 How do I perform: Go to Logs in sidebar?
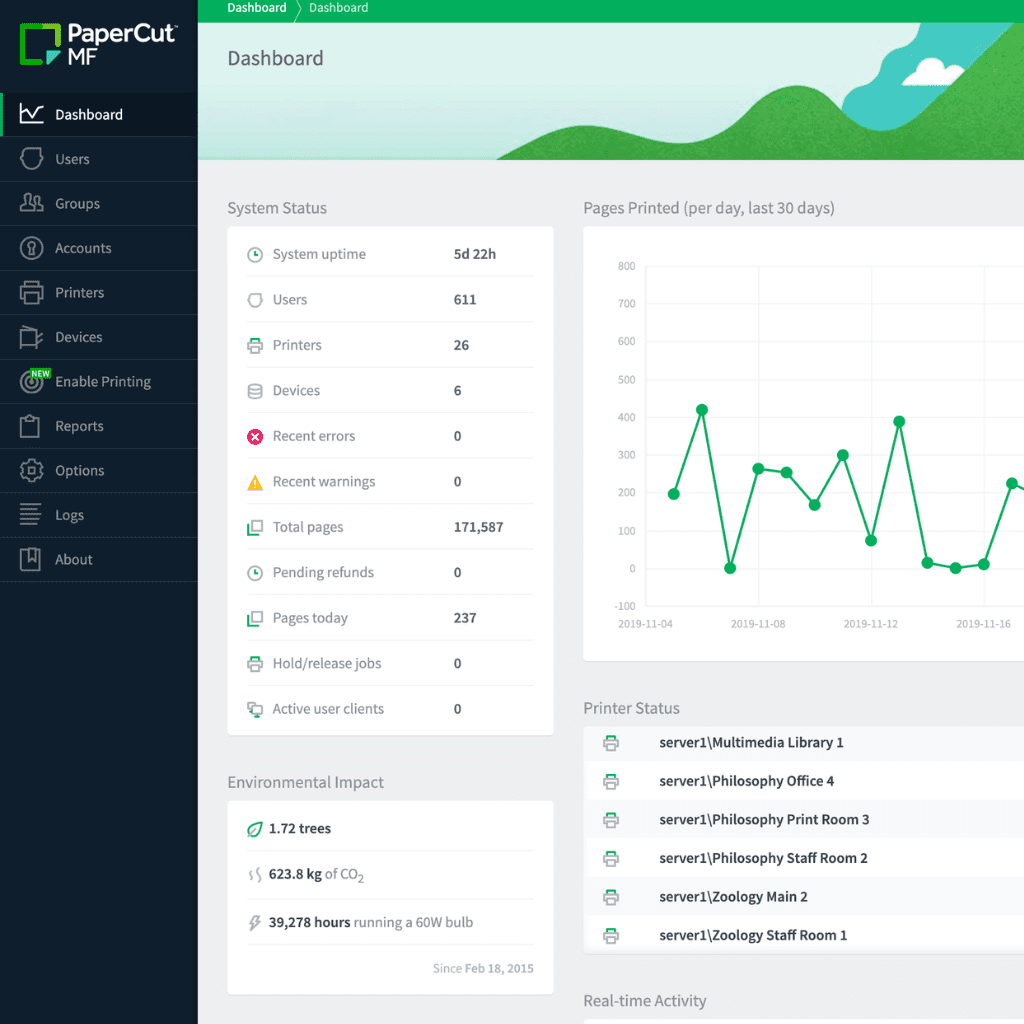pyautogui.click(x=69, y=515)
